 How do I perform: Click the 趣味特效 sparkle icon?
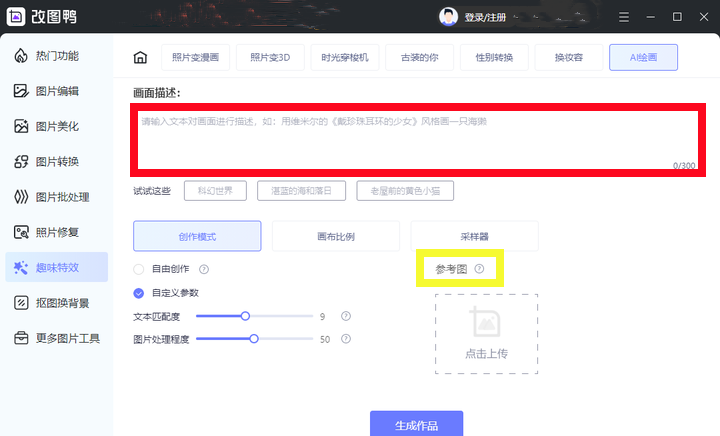pos(21,268)
